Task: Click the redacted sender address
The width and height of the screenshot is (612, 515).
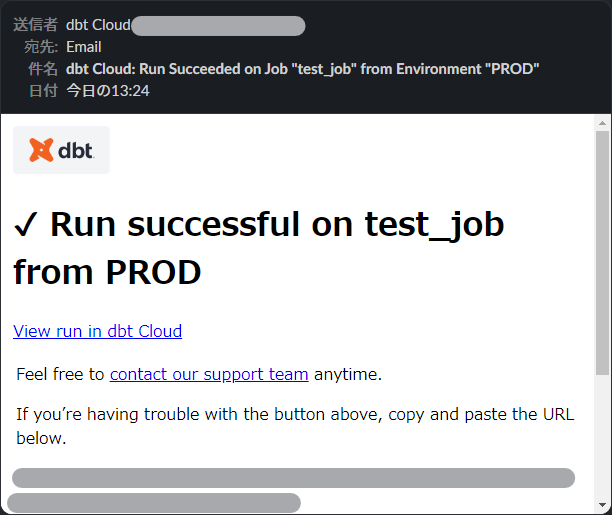Action: coord(218,26)
